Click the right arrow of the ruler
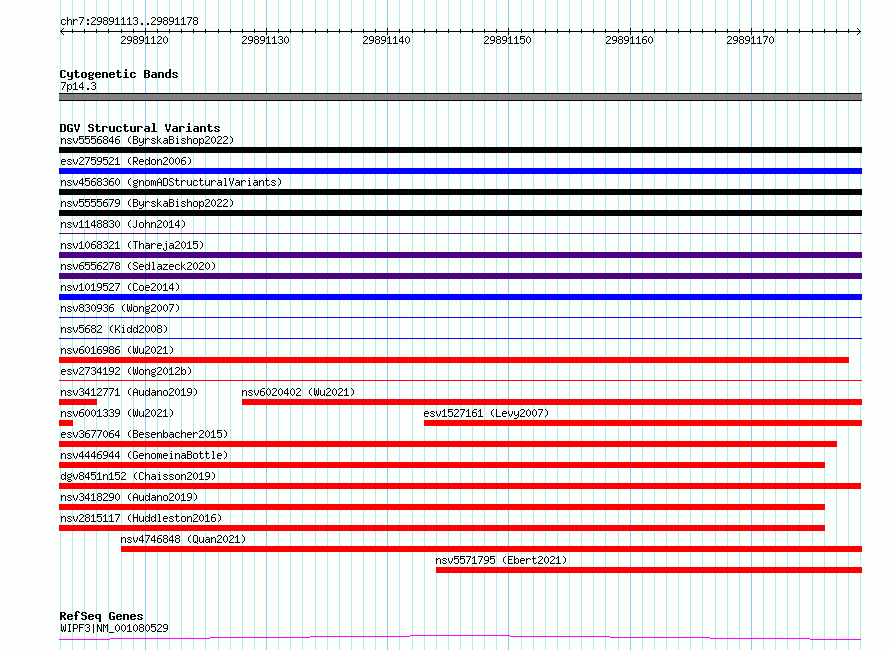 pos(858,32)
